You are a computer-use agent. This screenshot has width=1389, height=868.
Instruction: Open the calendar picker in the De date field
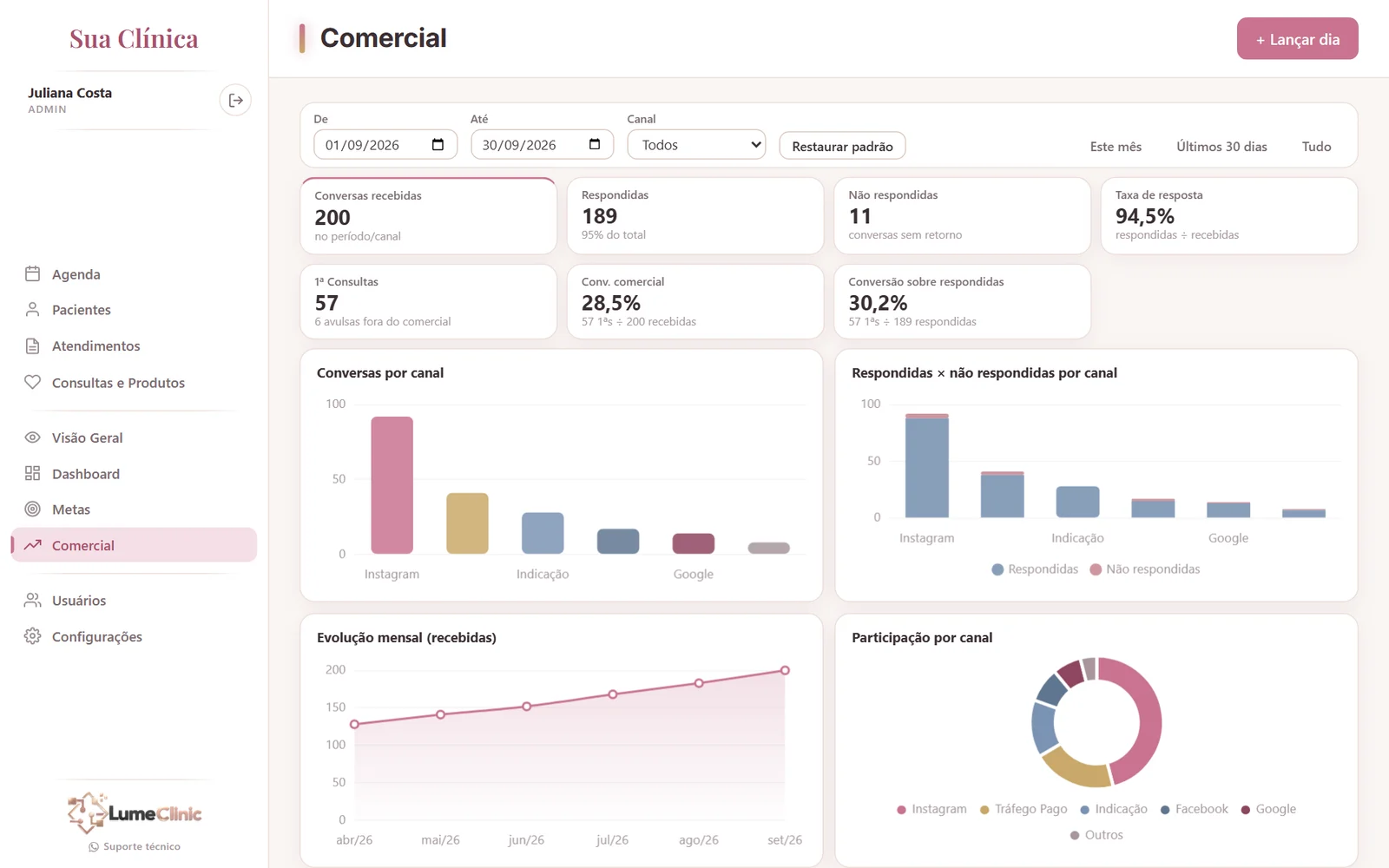[438, 145]
